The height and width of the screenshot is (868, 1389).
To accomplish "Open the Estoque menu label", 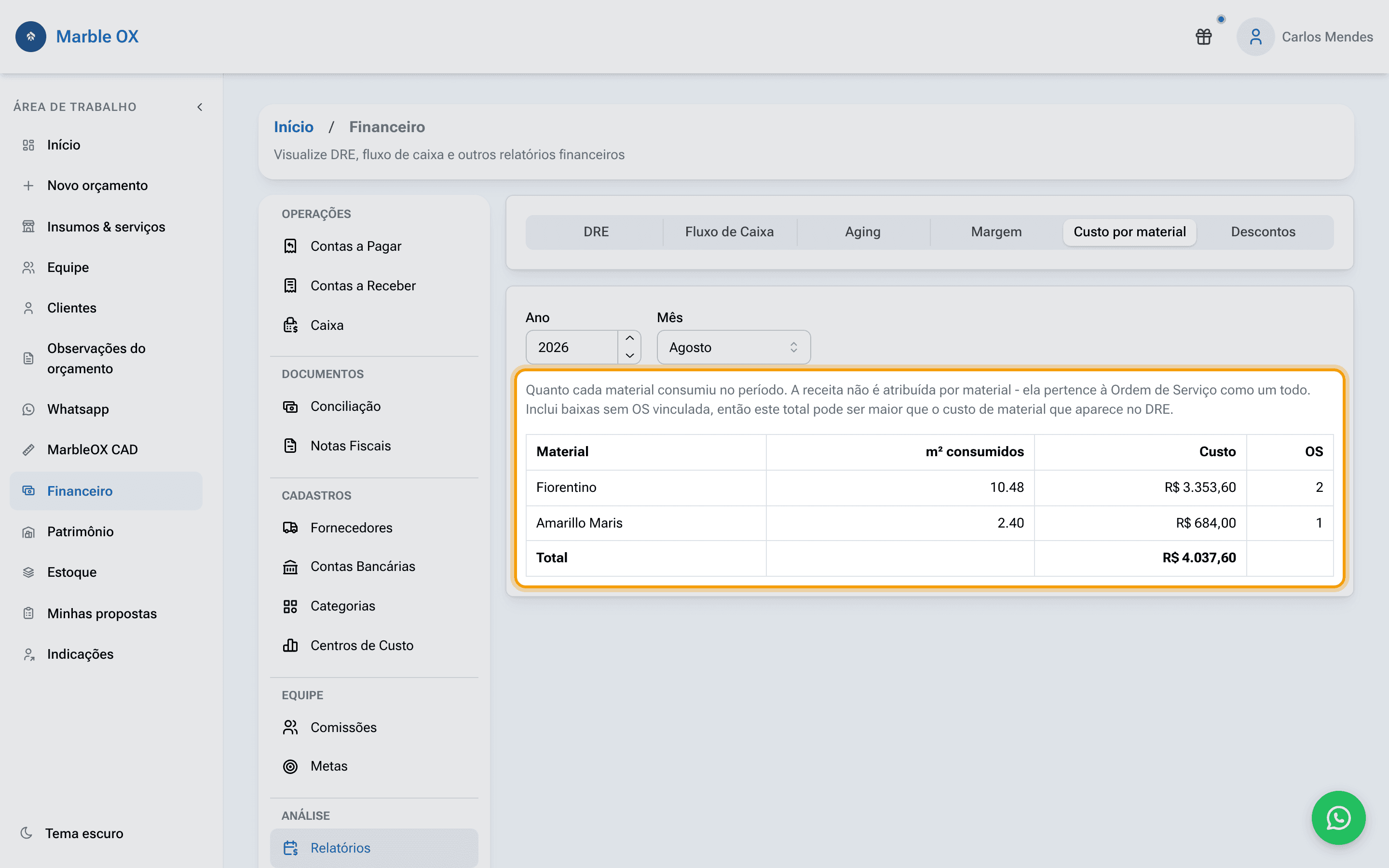I will pos(72,572).
